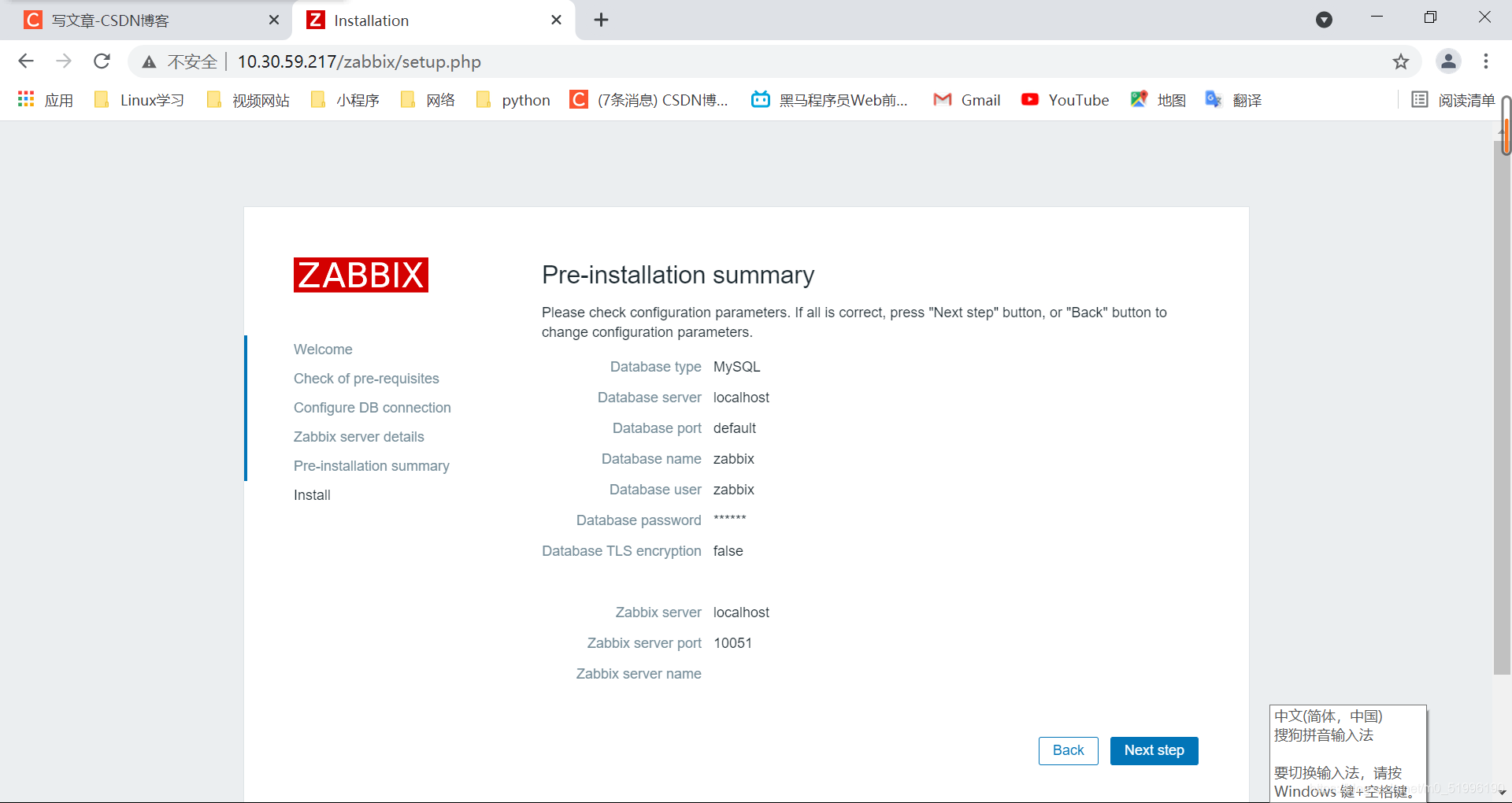Click the Database user zabbix value
Image resolution: width=1512 pixels, height=803 pixels.
[734, 490]
